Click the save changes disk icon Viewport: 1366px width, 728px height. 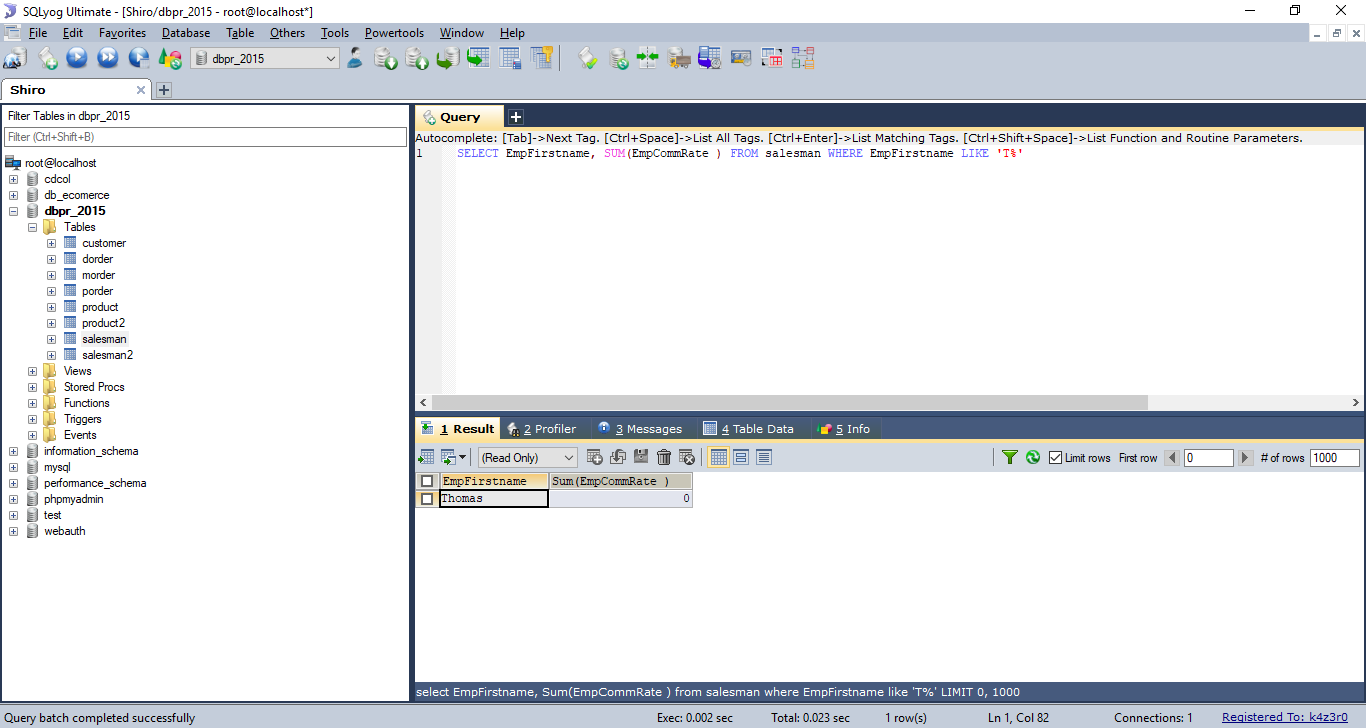(x=641, y=457)
